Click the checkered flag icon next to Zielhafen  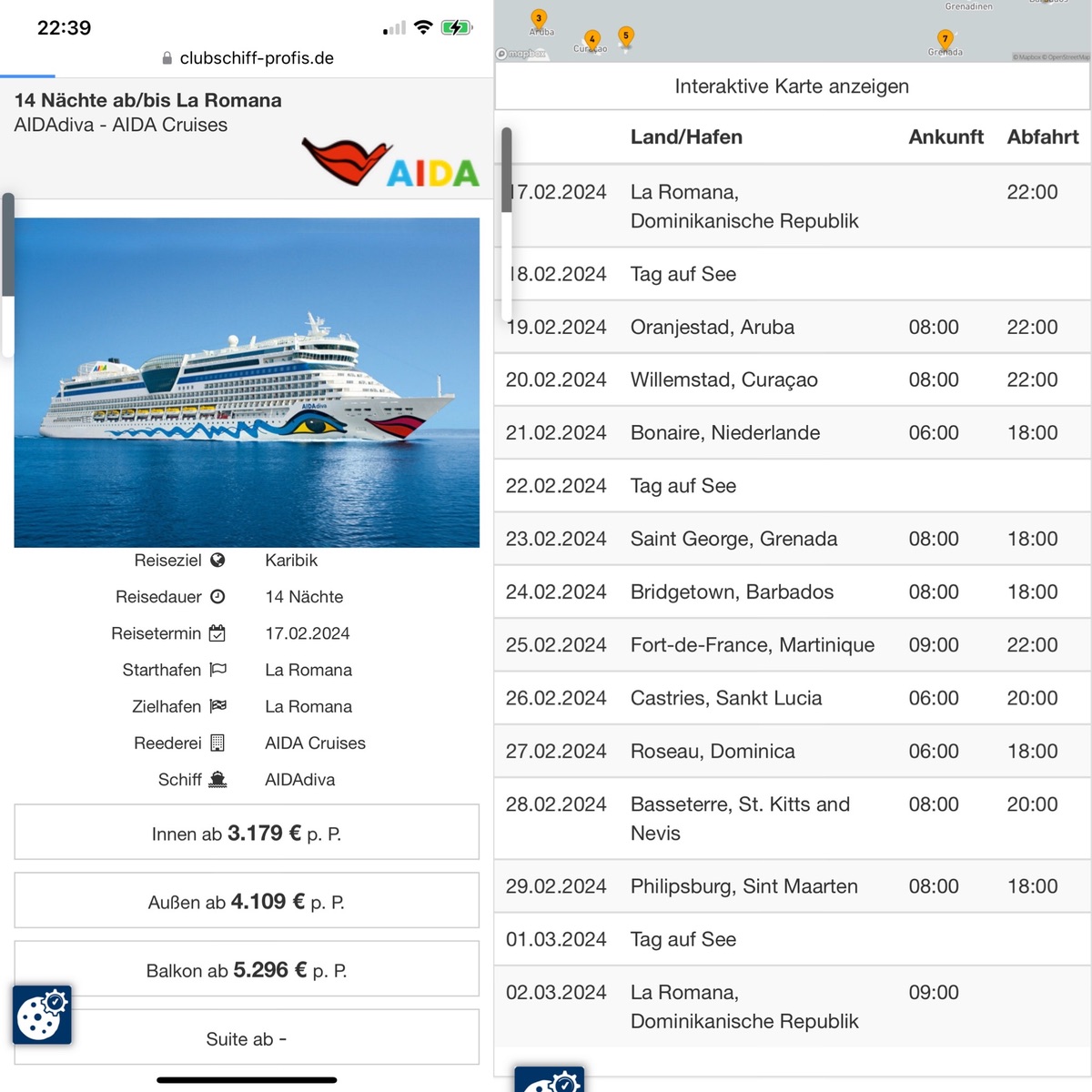coord(217,706)
